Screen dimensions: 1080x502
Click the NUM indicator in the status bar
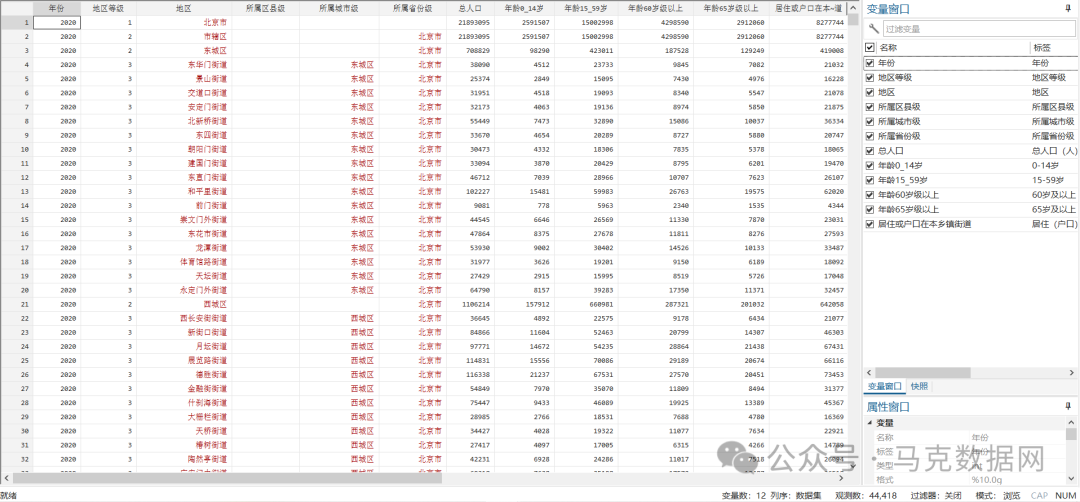pos(1065,495)
